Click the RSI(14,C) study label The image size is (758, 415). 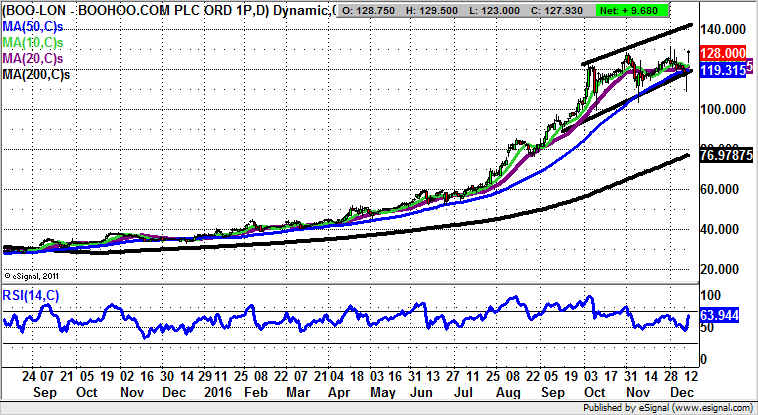click(31, 293)
